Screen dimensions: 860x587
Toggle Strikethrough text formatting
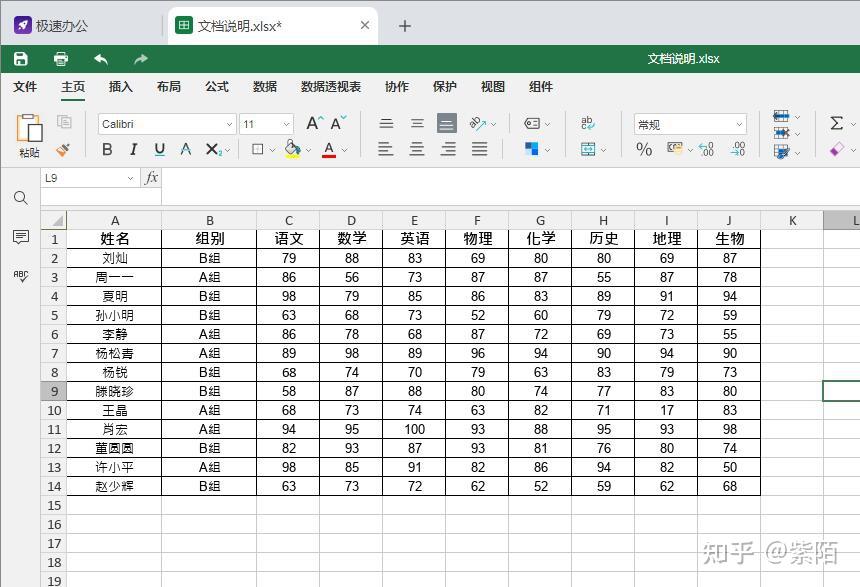pos(186,149)
